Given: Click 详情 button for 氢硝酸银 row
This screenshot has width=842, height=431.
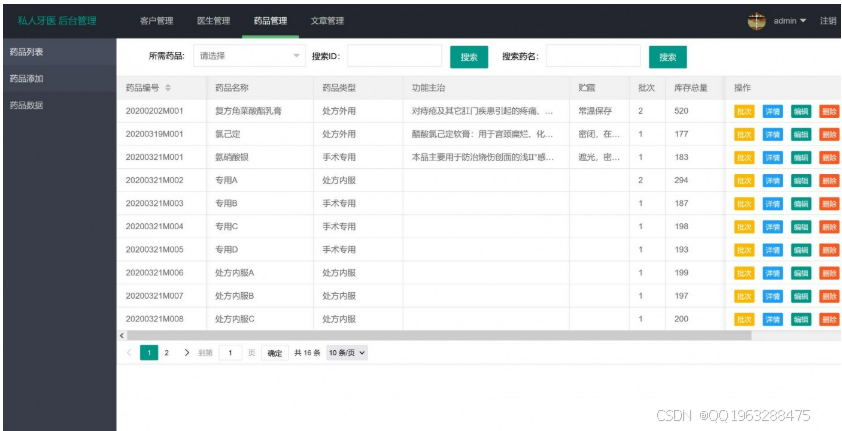Looking at the screenshot, I should coord(773,157).
